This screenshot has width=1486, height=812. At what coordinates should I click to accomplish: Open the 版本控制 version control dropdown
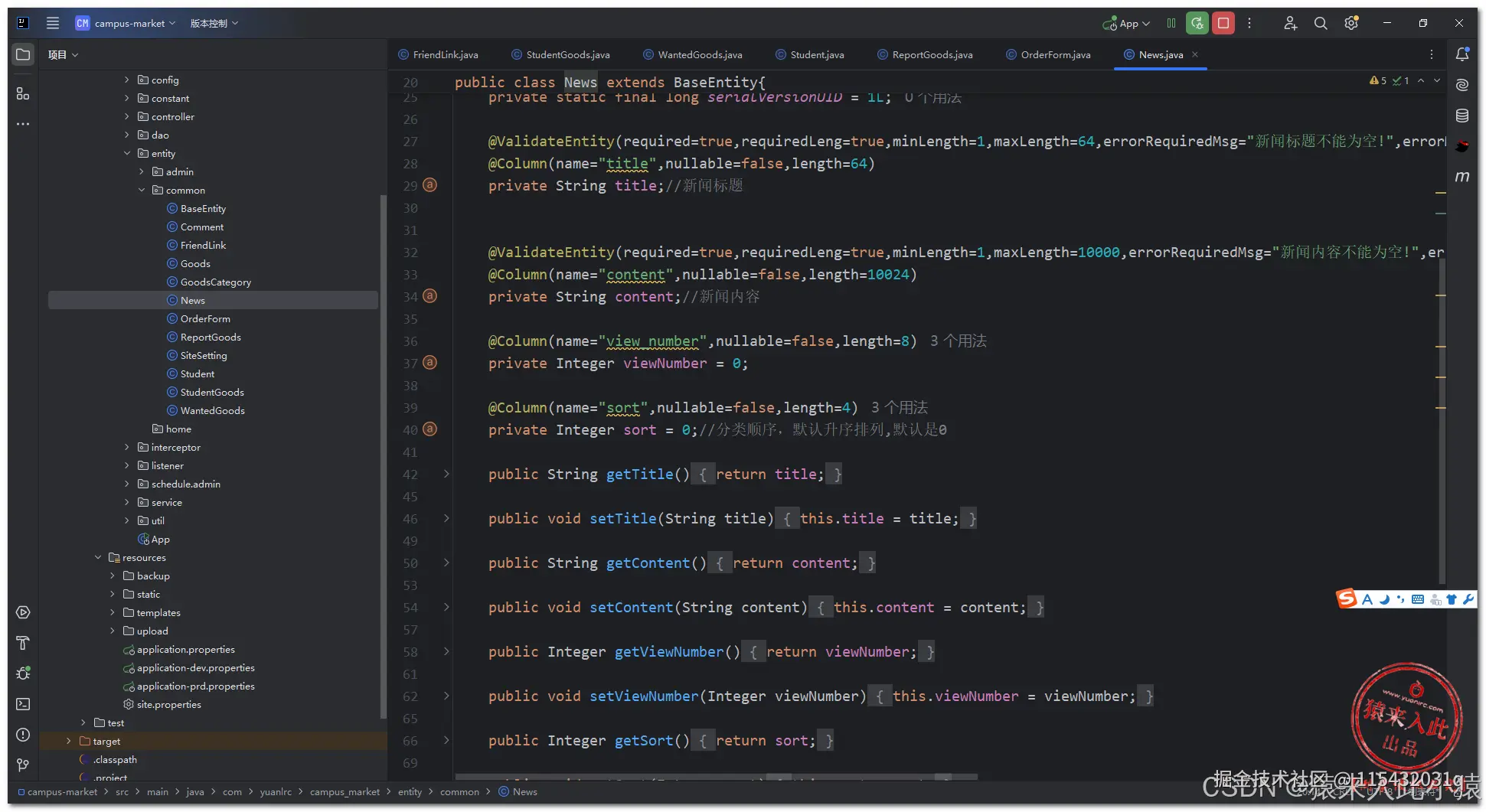click(x=214, y=23)
